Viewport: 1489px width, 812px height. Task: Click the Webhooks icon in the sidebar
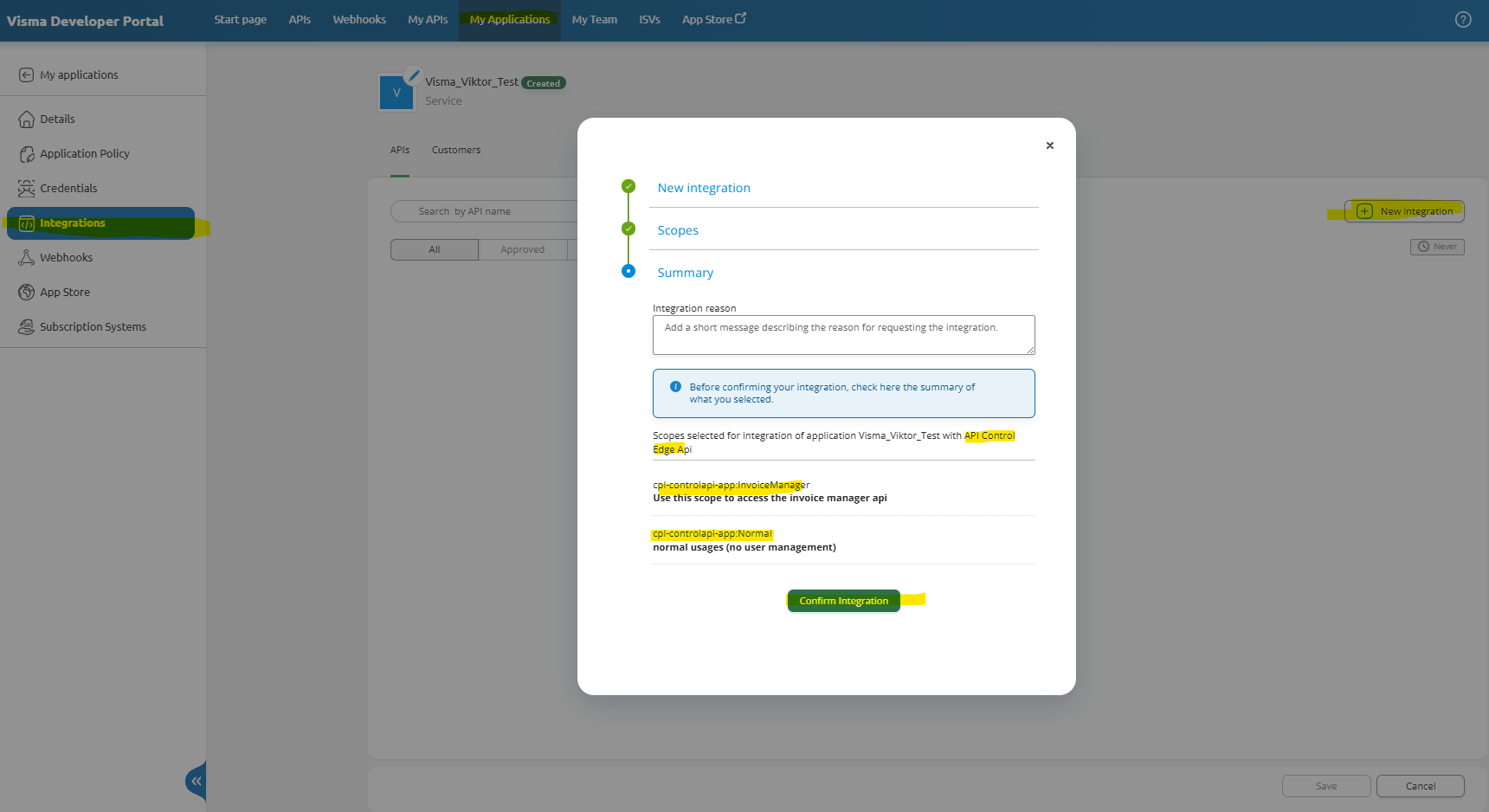tap(26, 258)
